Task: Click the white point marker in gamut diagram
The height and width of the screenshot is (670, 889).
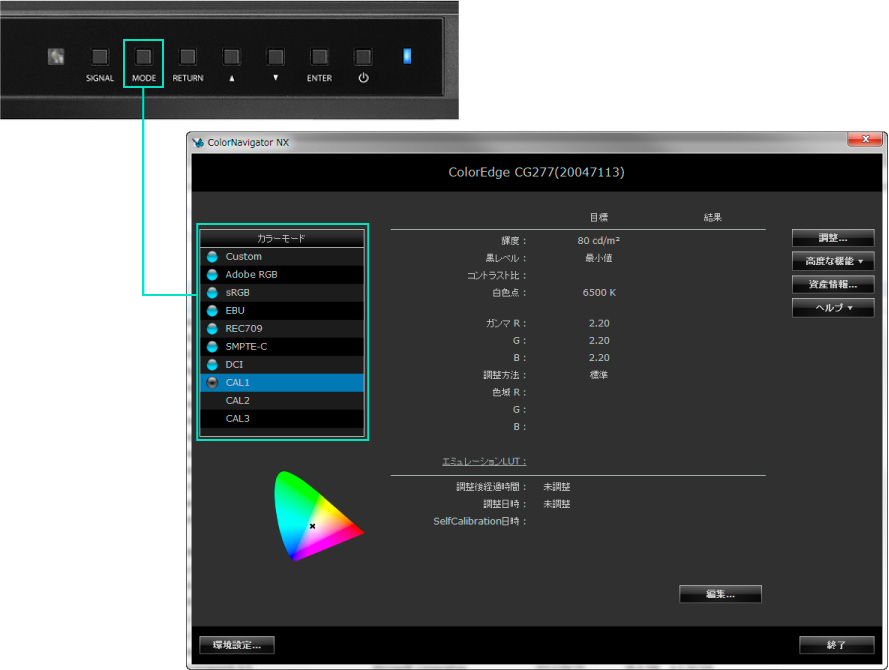Action: pos(312,527)
